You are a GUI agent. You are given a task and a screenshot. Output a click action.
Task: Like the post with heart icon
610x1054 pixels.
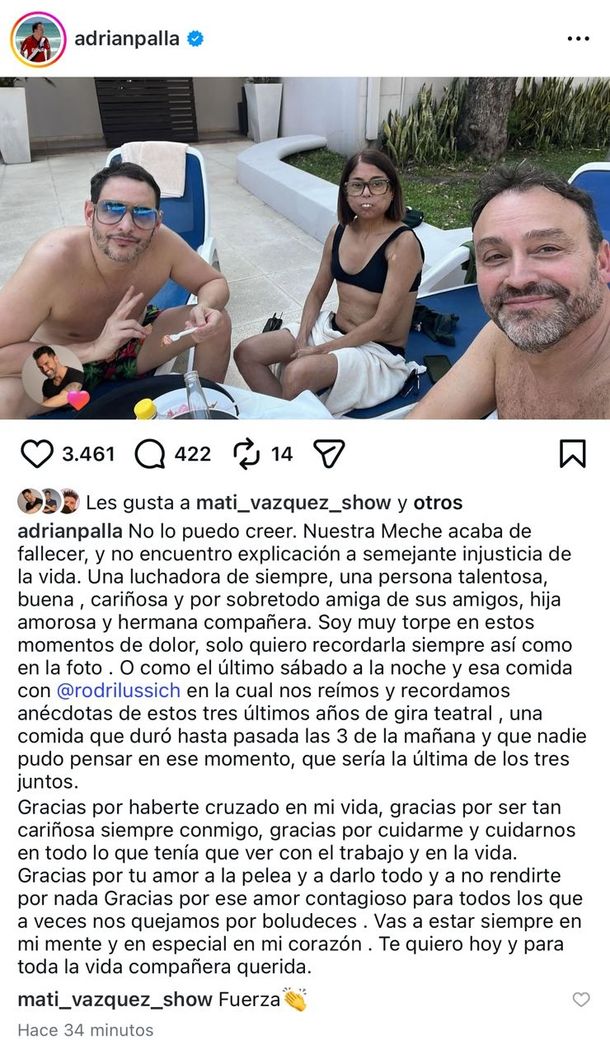click(x=36, y=454)
